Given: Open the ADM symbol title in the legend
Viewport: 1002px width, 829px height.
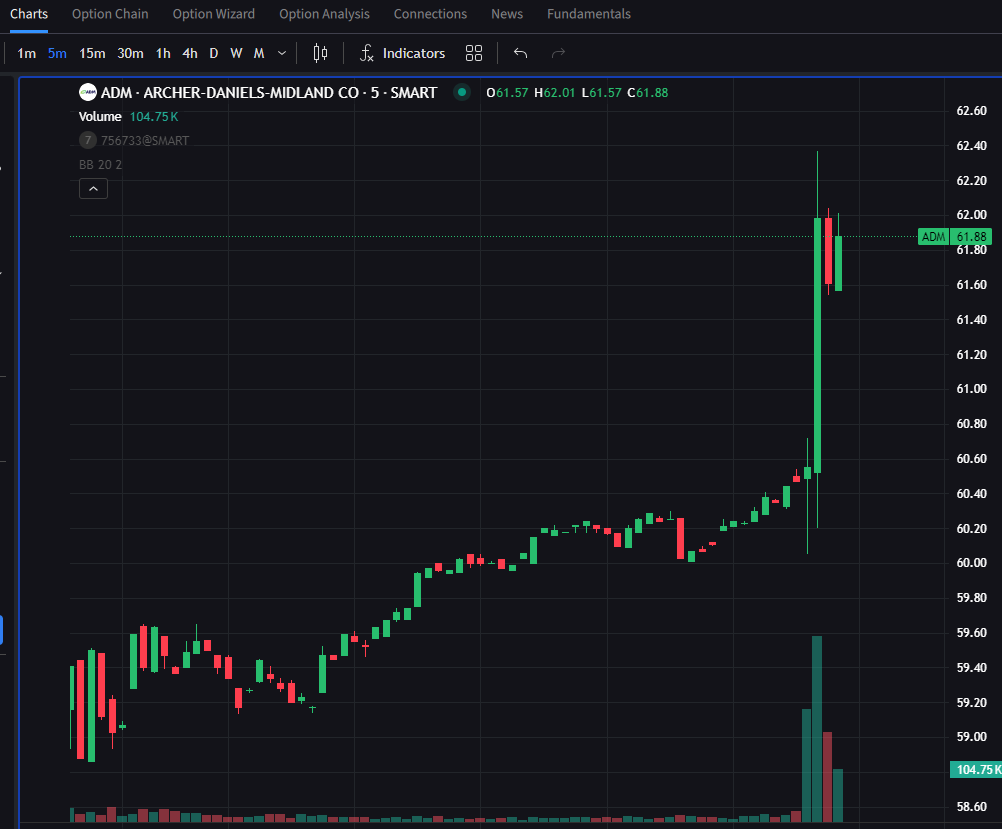Looking at the screenshot, I should 268,93.
